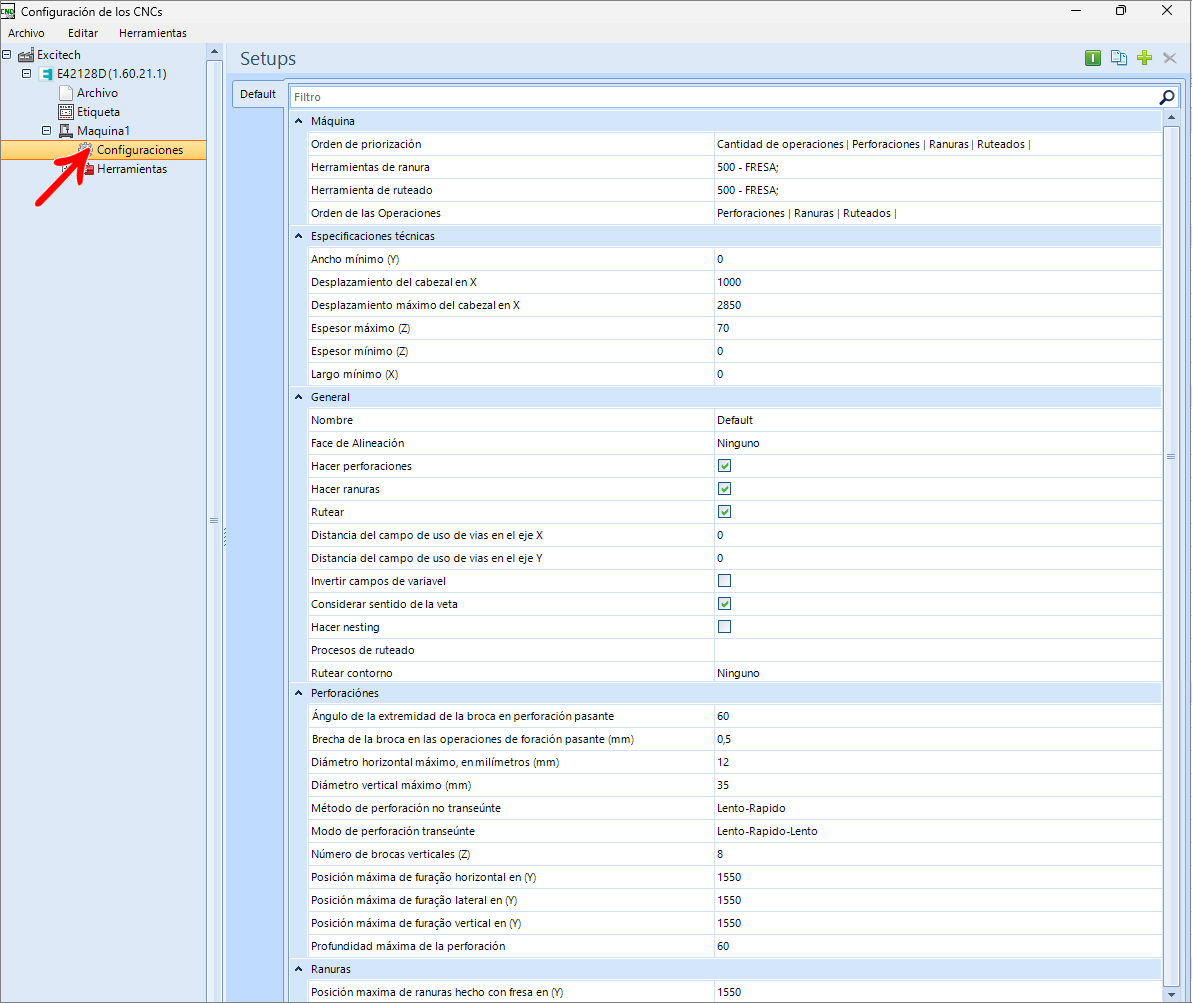1193x1004 pixels.
Task: Collapse the E42128D tree node
Action: (27, 74)
